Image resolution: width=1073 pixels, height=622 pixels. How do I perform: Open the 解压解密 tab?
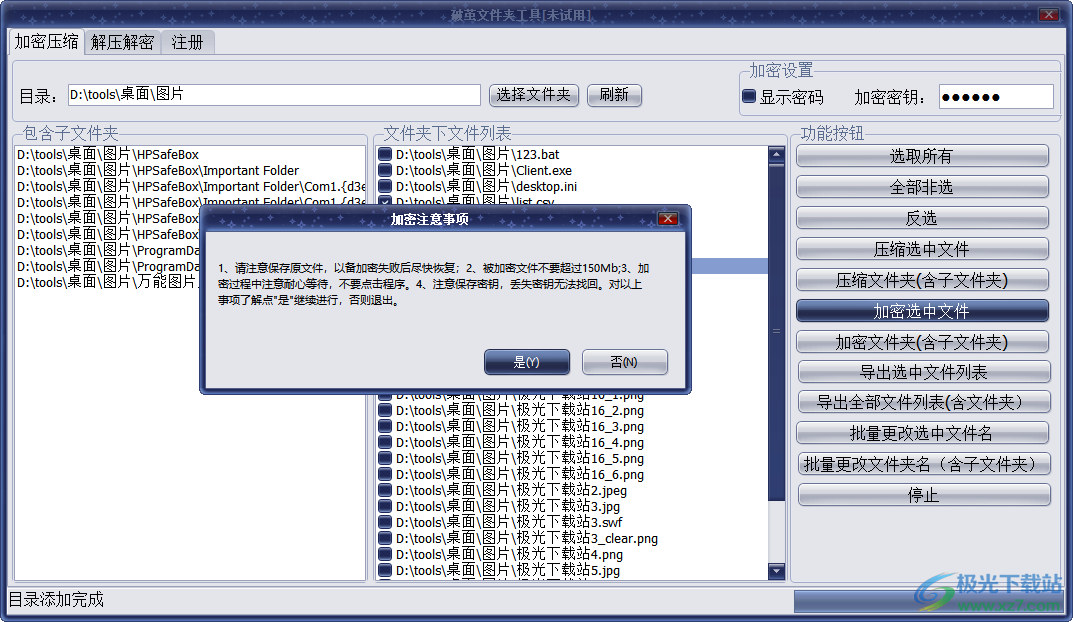(122, 42)
